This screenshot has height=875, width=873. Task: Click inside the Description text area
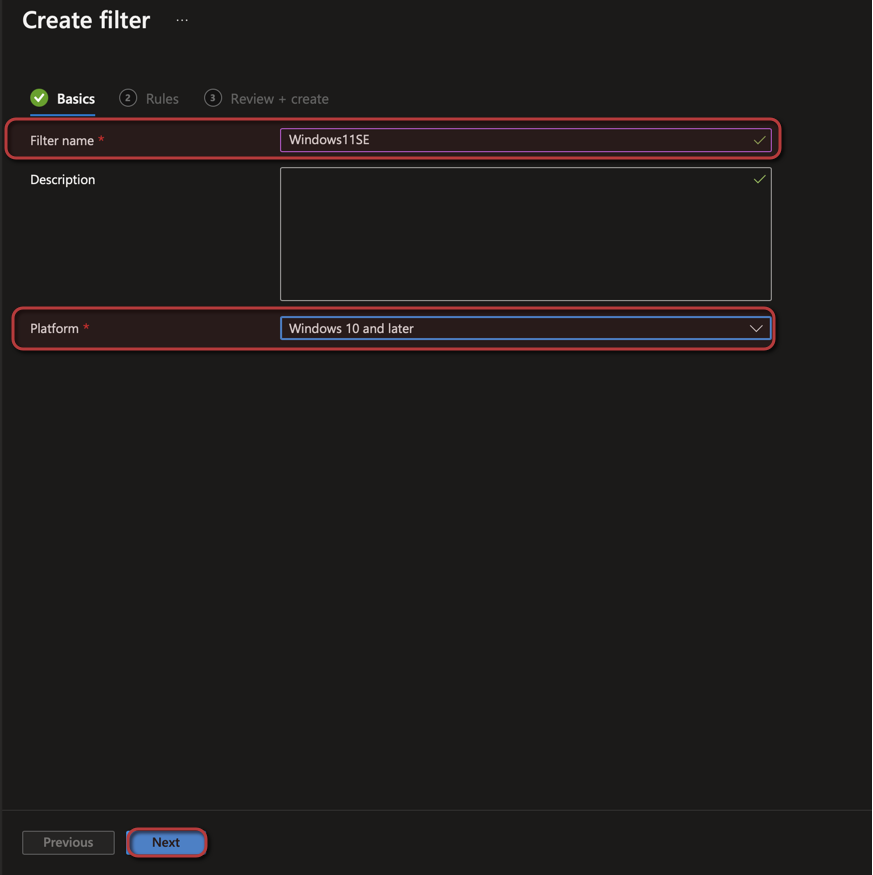click(x=525, y=240)
